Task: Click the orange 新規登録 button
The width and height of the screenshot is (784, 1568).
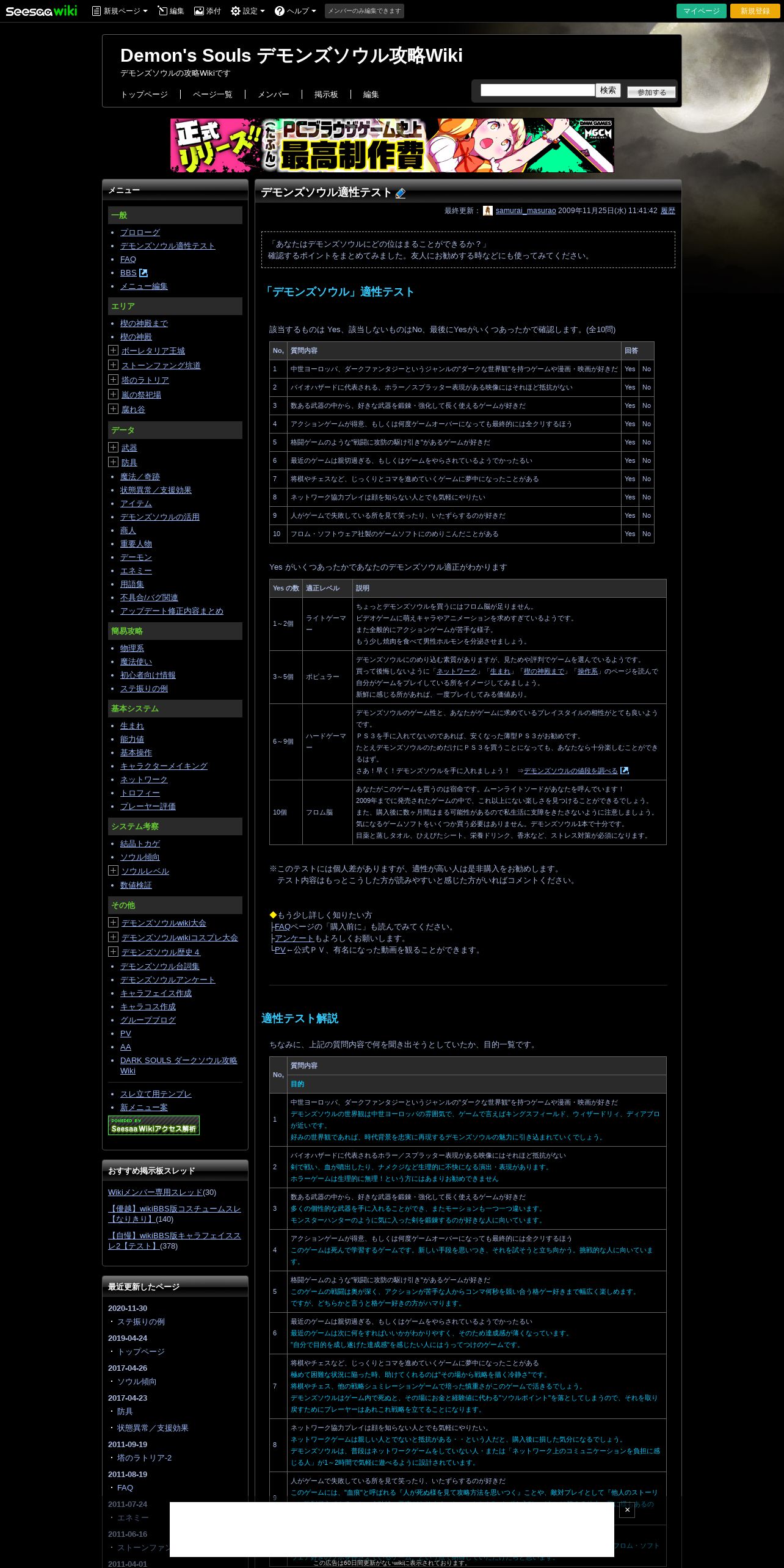Action: click(x=755, y=11)
